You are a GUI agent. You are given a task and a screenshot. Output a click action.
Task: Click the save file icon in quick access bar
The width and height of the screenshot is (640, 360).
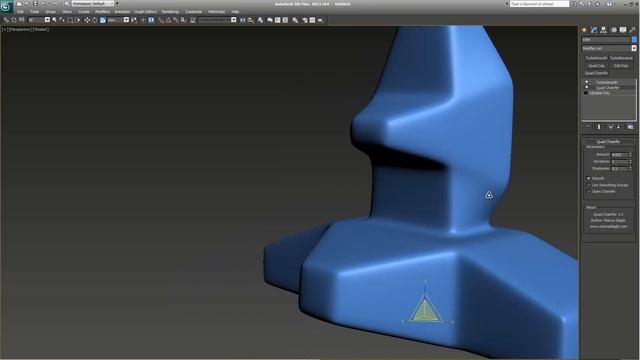[35, 4]
